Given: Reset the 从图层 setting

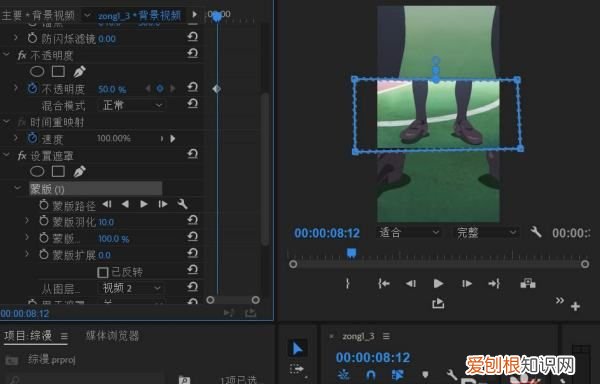Looking at the screenshot, I should [x=192, y=286].
